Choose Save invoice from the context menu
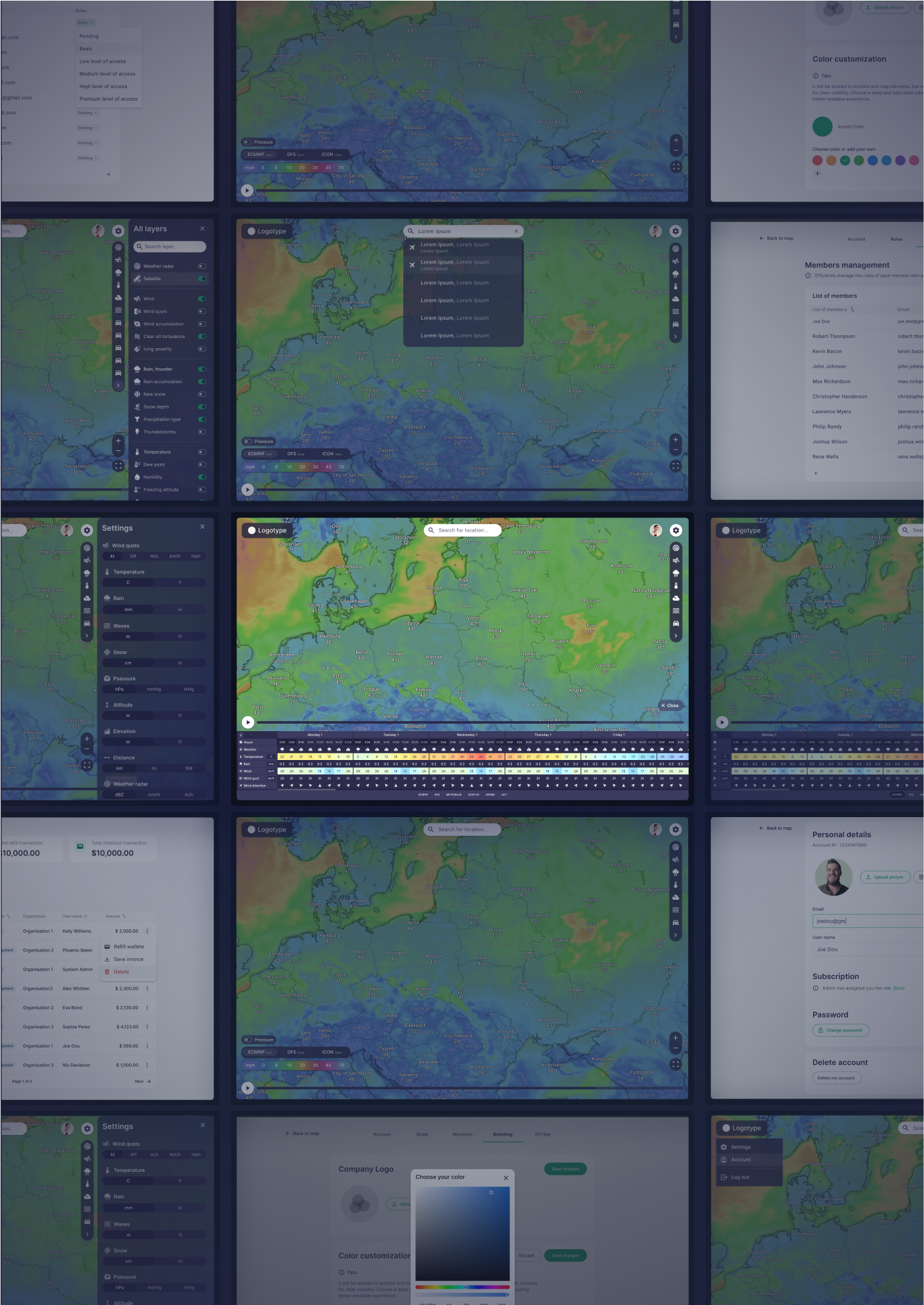Screen dimensions: 924x1305 [x=128, y=959]
